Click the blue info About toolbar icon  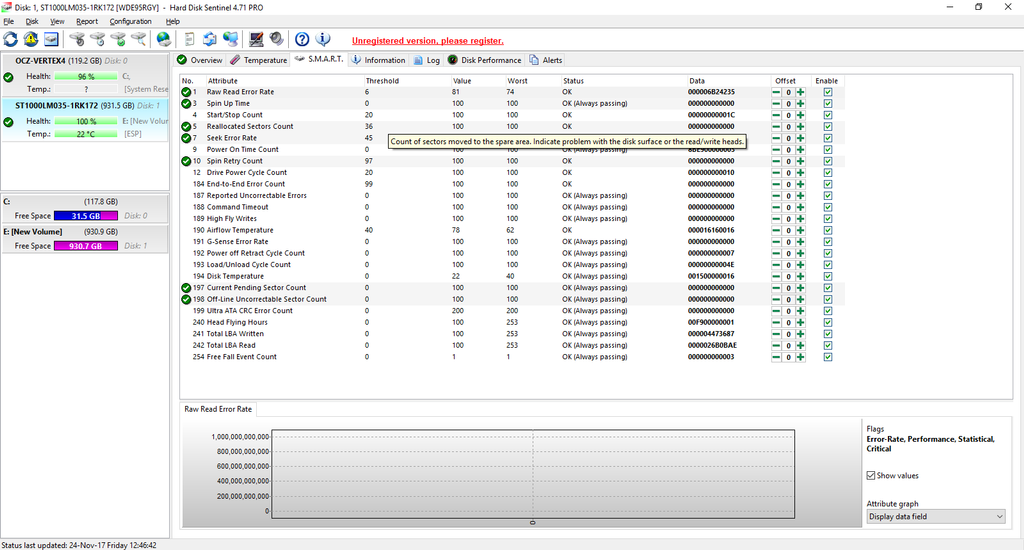[x=322, y=40]
